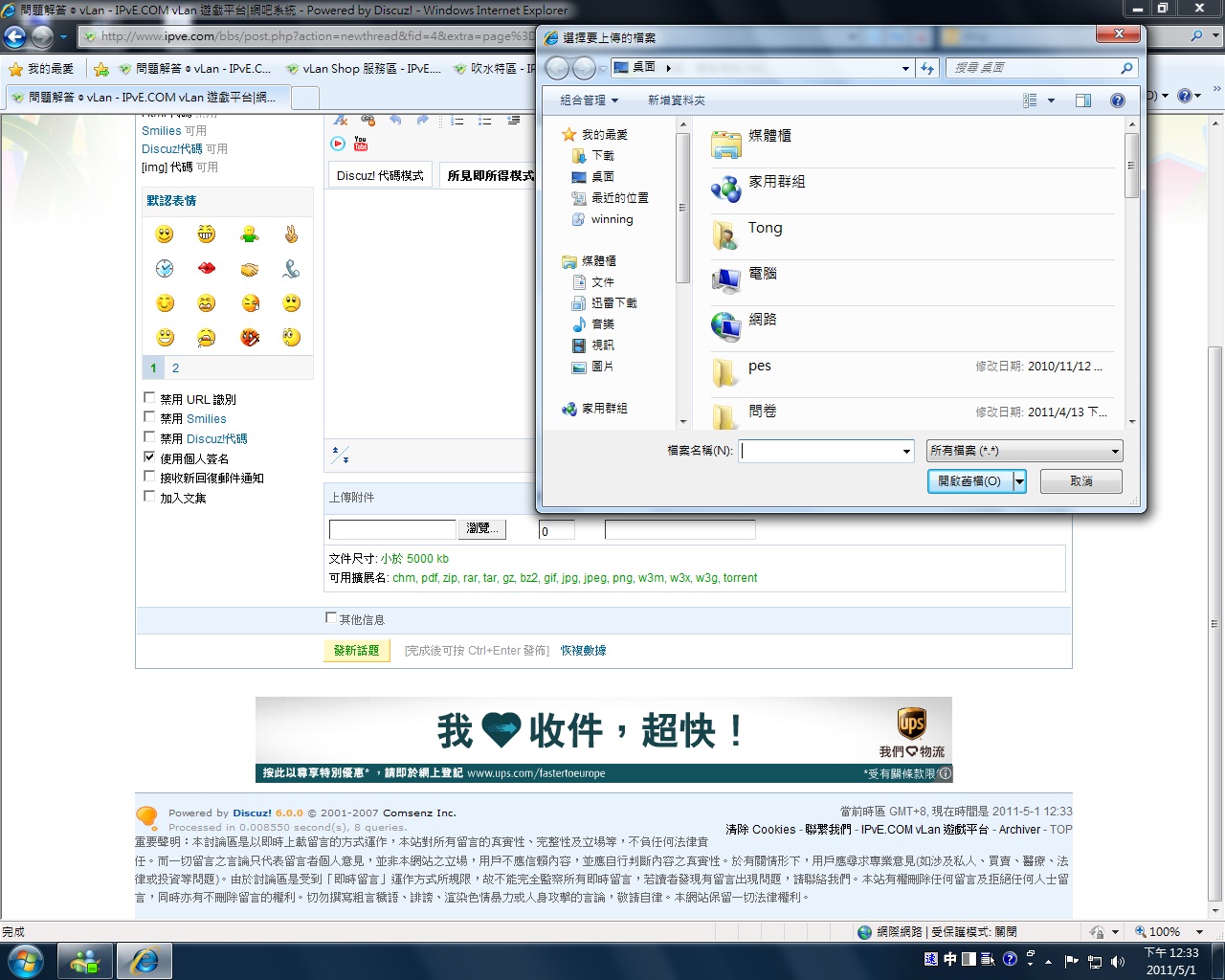Check the 禁用 URL 識別 box
The width and height of the screenshot is (1225, 980).
(x=149, y=397)
